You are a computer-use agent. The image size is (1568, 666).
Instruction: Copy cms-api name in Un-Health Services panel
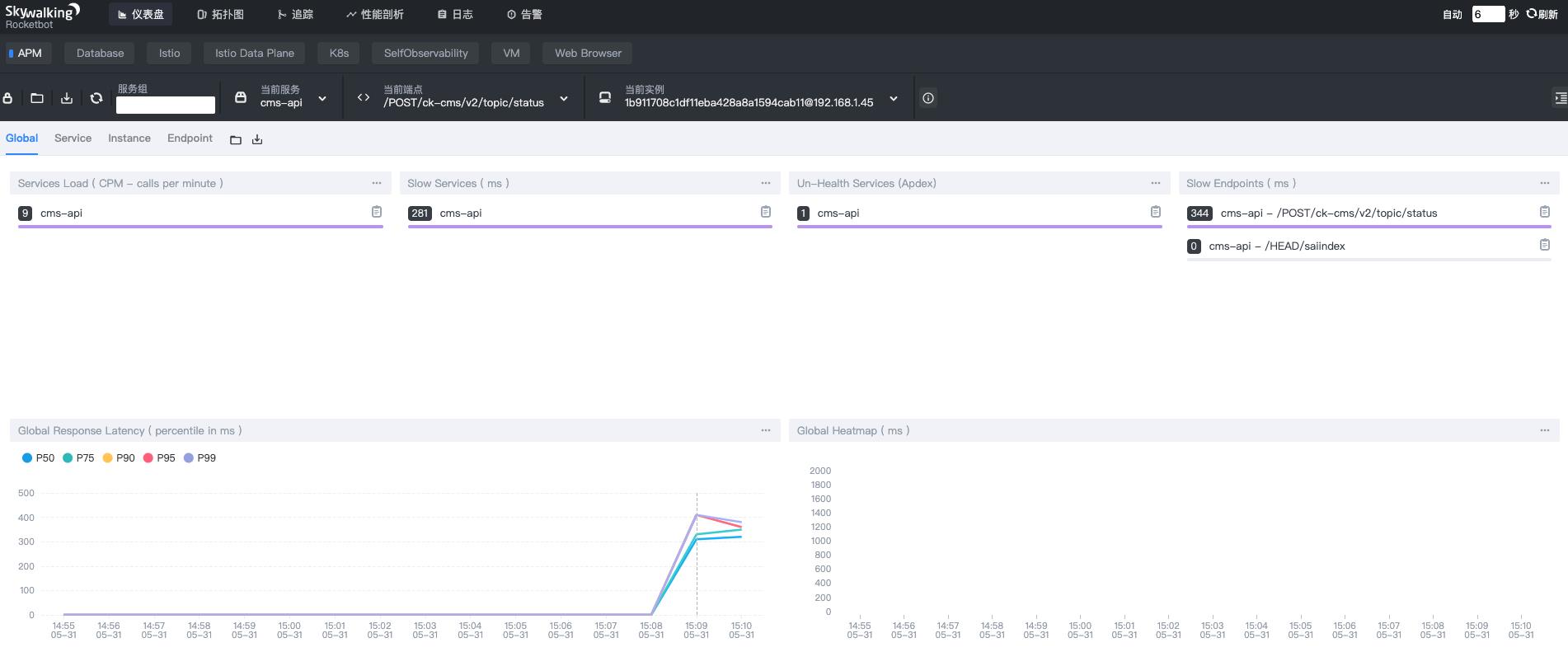pyautogui.click(x=1156, y=212)
